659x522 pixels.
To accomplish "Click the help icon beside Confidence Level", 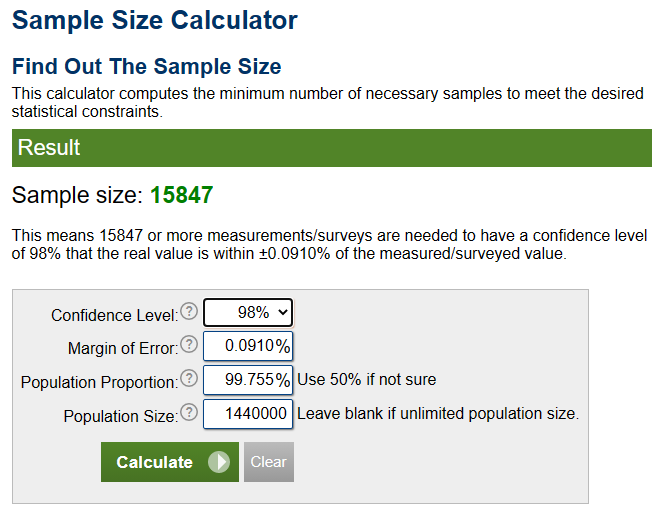I will (189, 312).
